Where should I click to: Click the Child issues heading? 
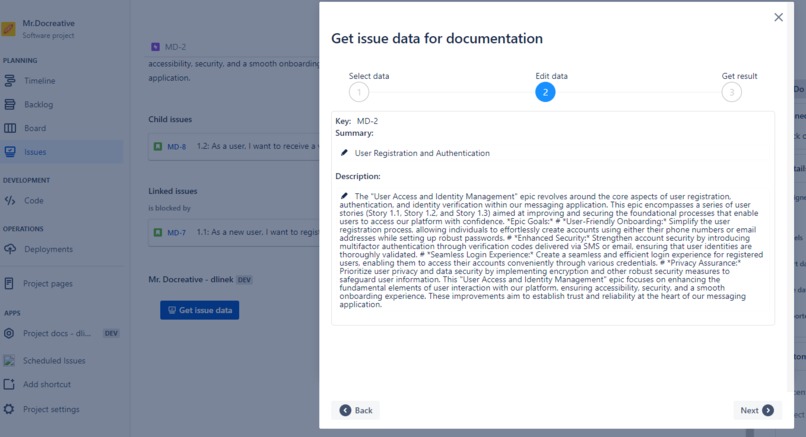click(x=170, y=119)
